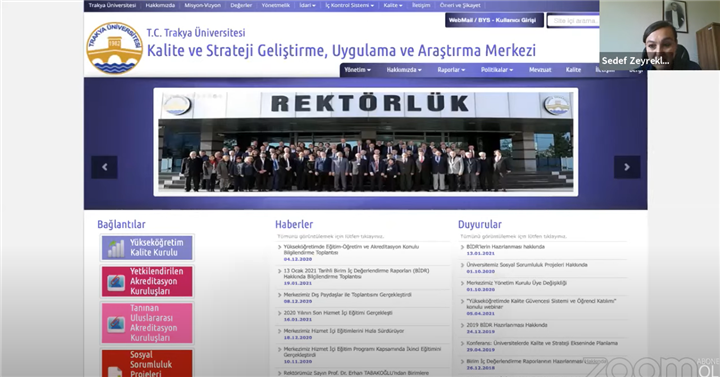Screen dimensions: 720x377
Task: Open the Politikalar dropdown menu
Action: click(x=497, y=70)
